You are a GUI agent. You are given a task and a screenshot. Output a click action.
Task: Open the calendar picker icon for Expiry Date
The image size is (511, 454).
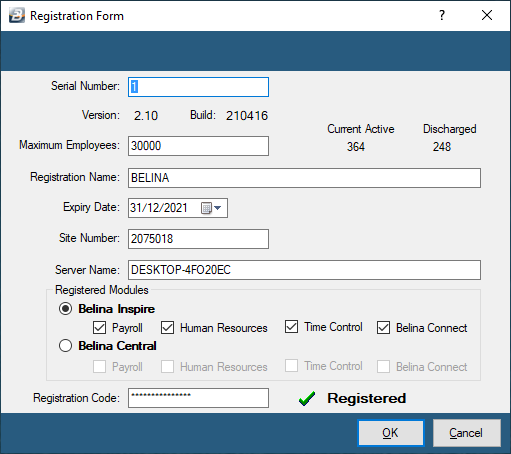point(206,208)
